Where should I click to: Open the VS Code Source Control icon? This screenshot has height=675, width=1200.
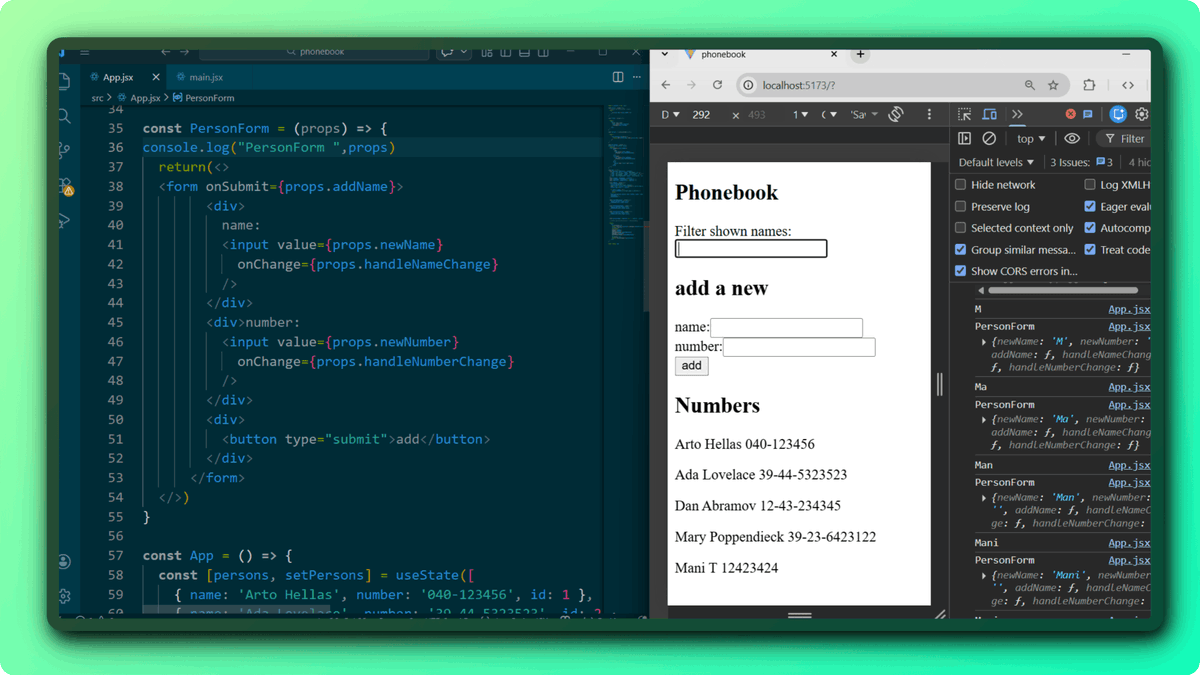tap(65, 150)
